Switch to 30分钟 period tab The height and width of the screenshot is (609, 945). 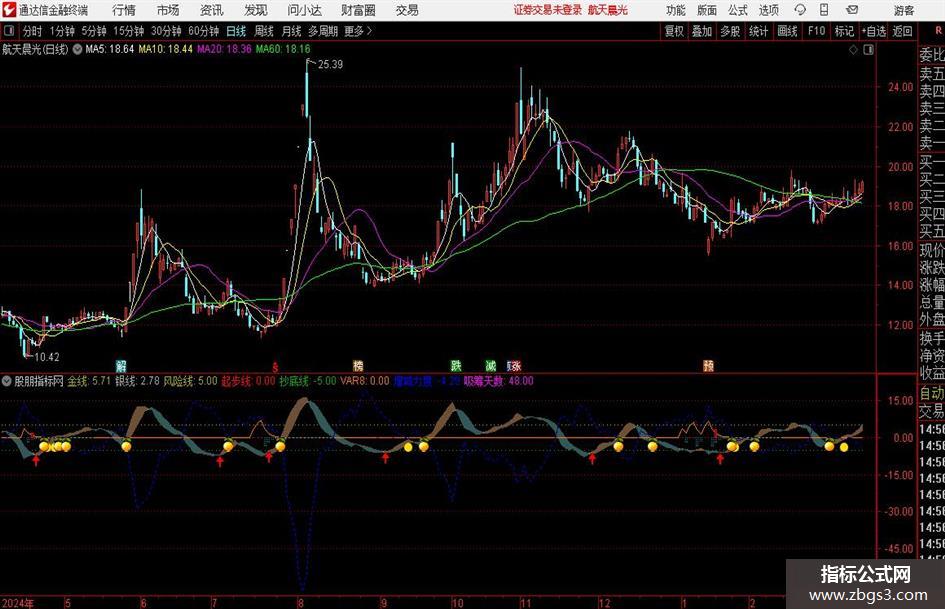[166, 31]
